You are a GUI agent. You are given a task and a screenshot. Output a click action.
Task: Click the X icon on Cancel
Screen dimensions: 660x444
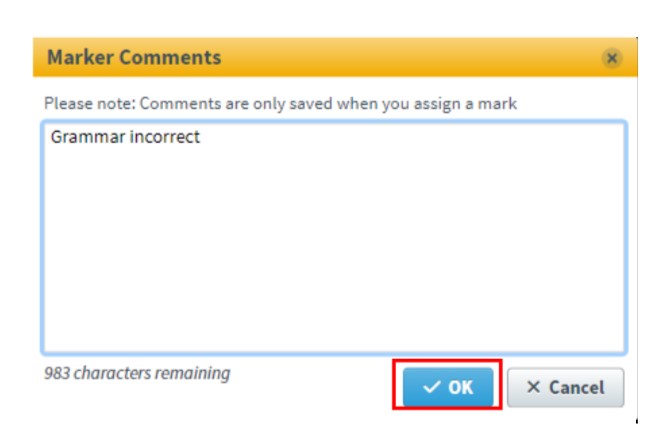pos(533,387)
